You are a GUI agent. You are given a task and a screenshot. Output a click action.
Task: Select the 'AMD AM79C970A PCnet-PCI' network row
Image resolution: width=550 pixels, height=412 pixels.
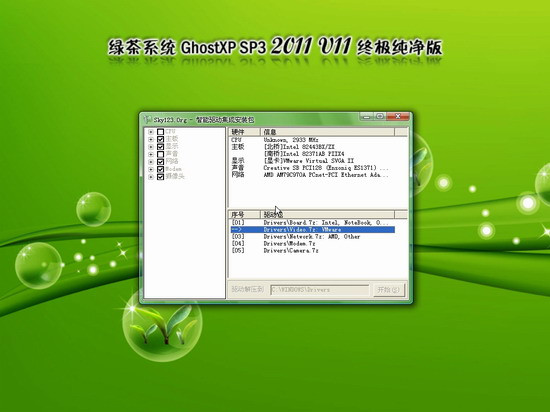[x=313, y=175]
